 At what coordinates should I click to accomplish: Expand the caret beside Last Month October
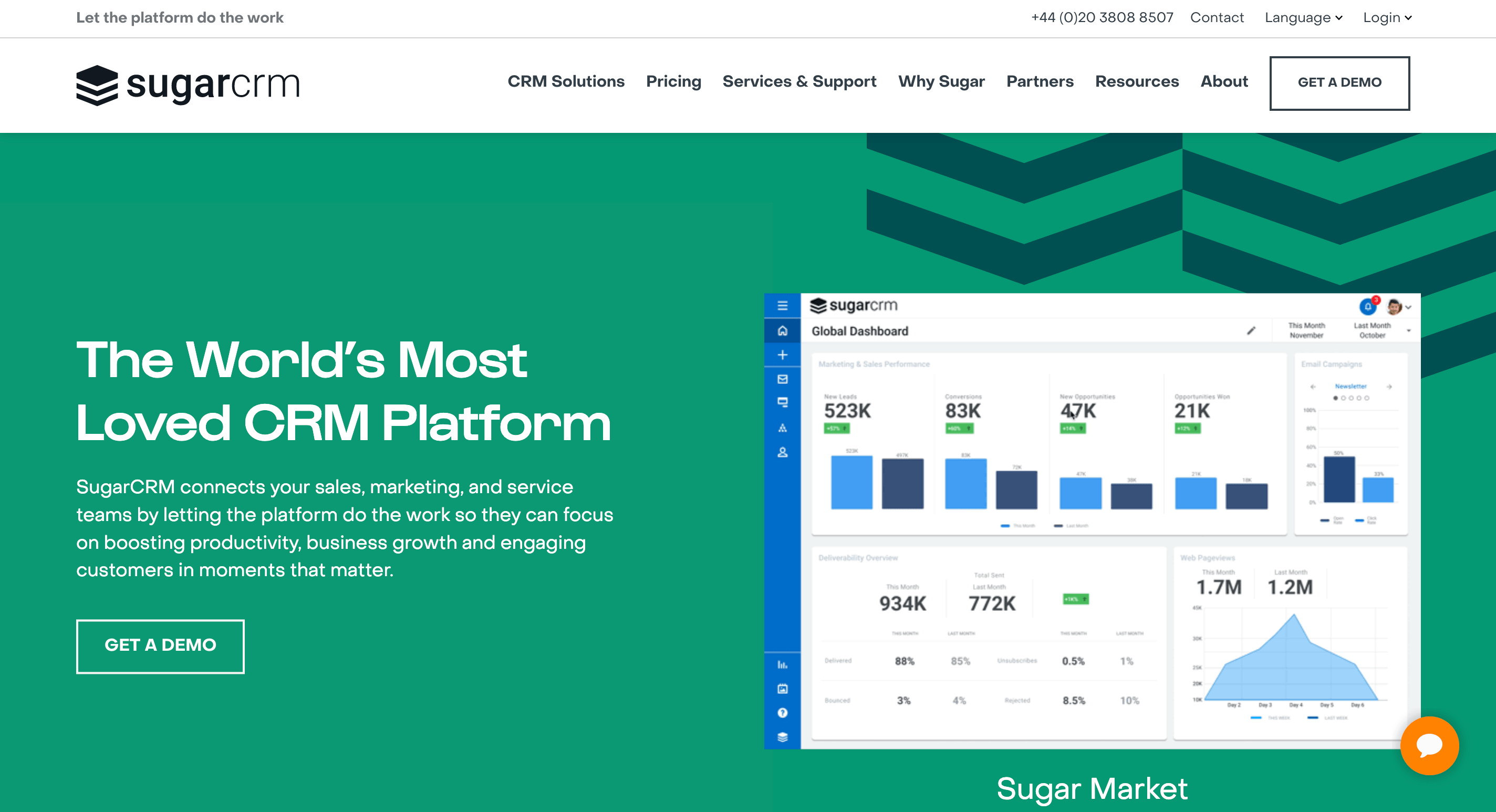pyautogui.click(x=1408, y=331)
